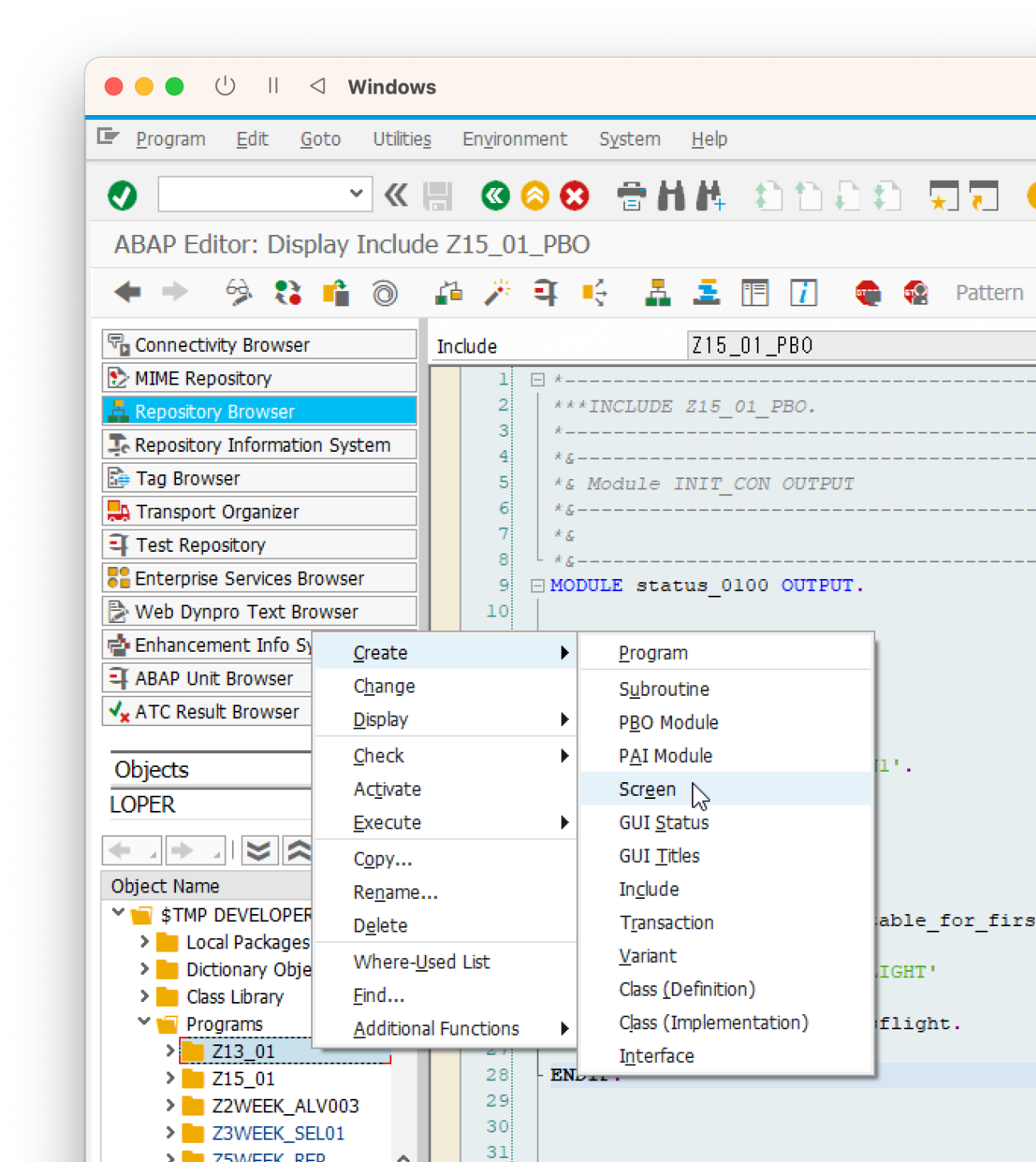This screenshot has height=1162, width=1036.
Task: Collapse the $TMP DEVELOPER tree node
Action: pos(118,912)
